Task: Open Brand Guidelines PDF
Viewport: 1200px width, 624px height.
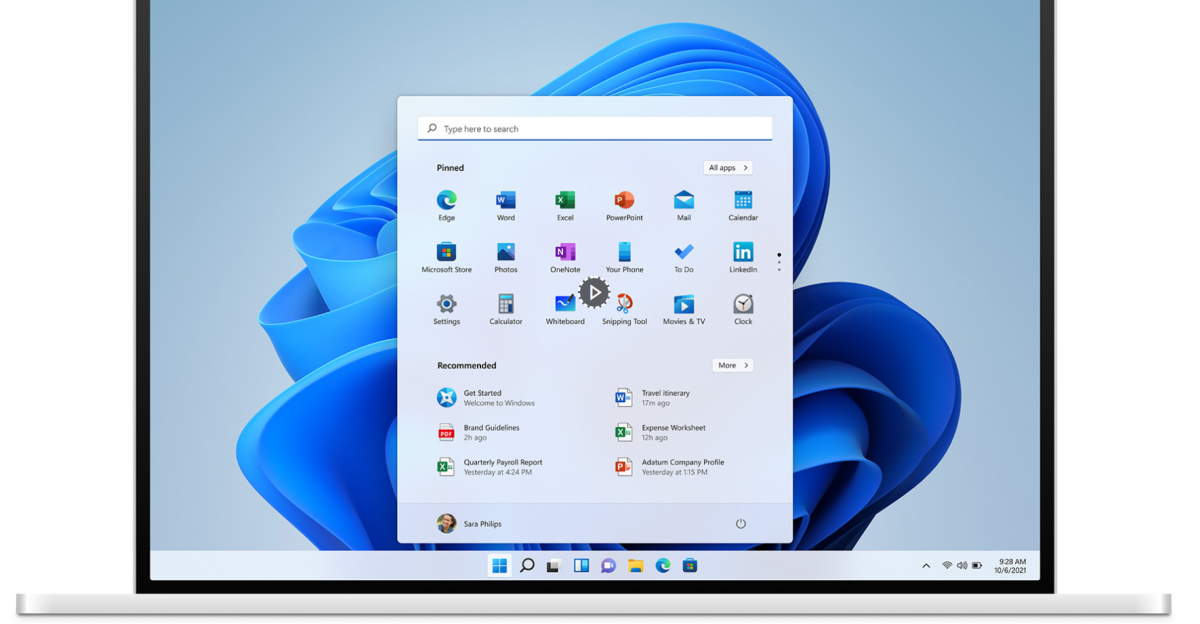Action: (x=478, y=432)
